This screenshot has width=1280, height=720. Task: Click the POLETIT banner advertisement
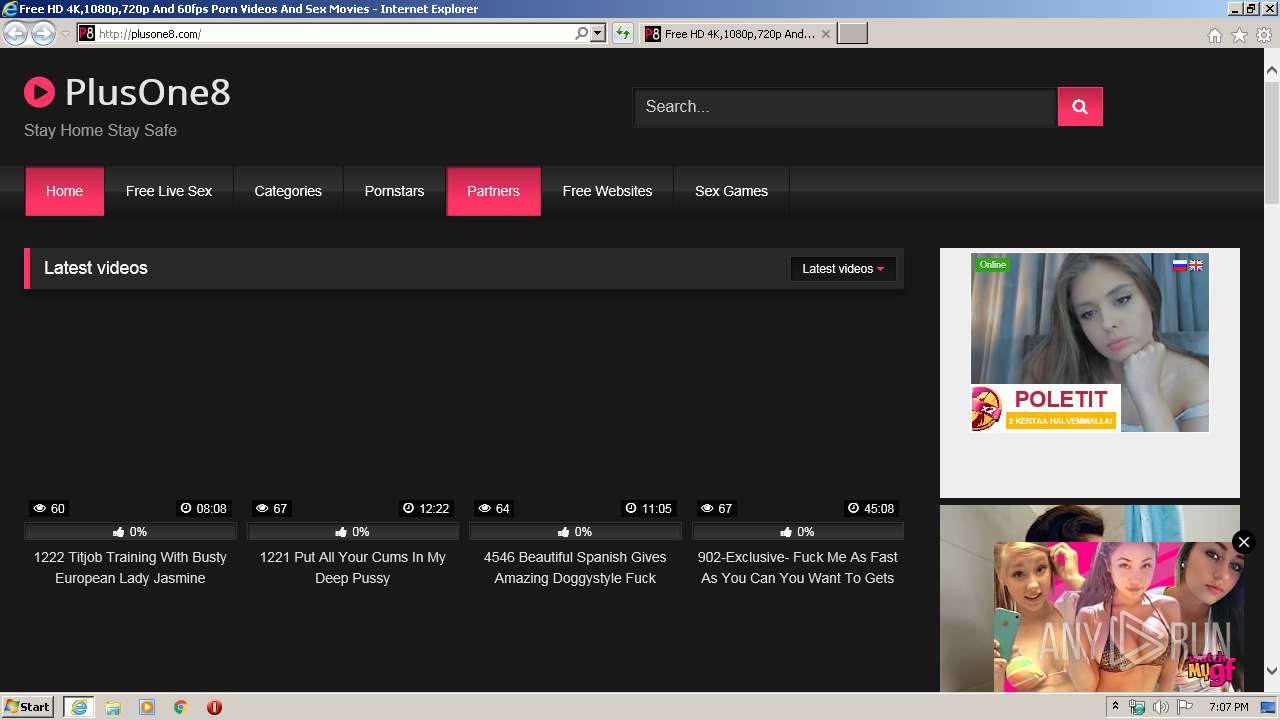tap(1044, 408)
